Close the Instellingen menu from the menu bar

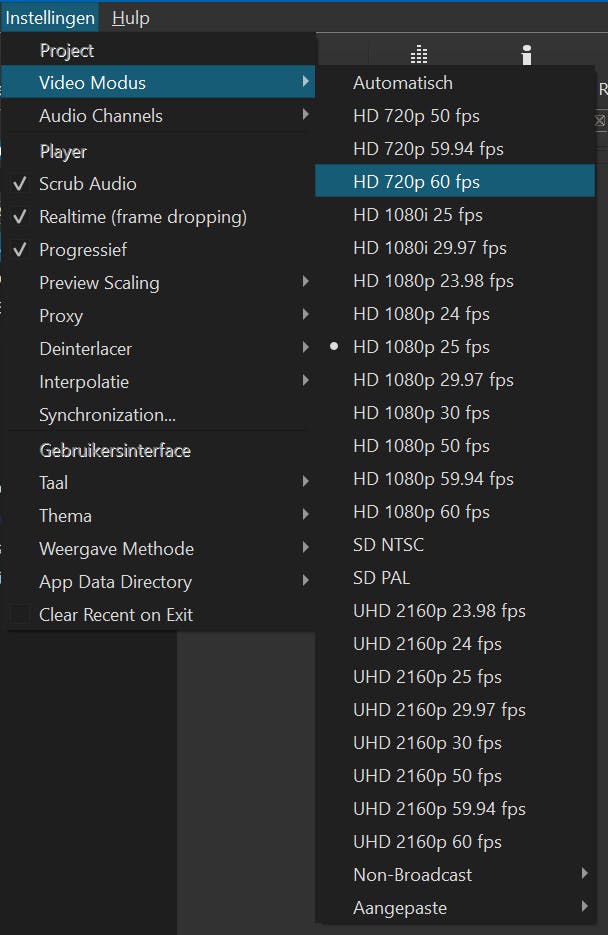50,18
